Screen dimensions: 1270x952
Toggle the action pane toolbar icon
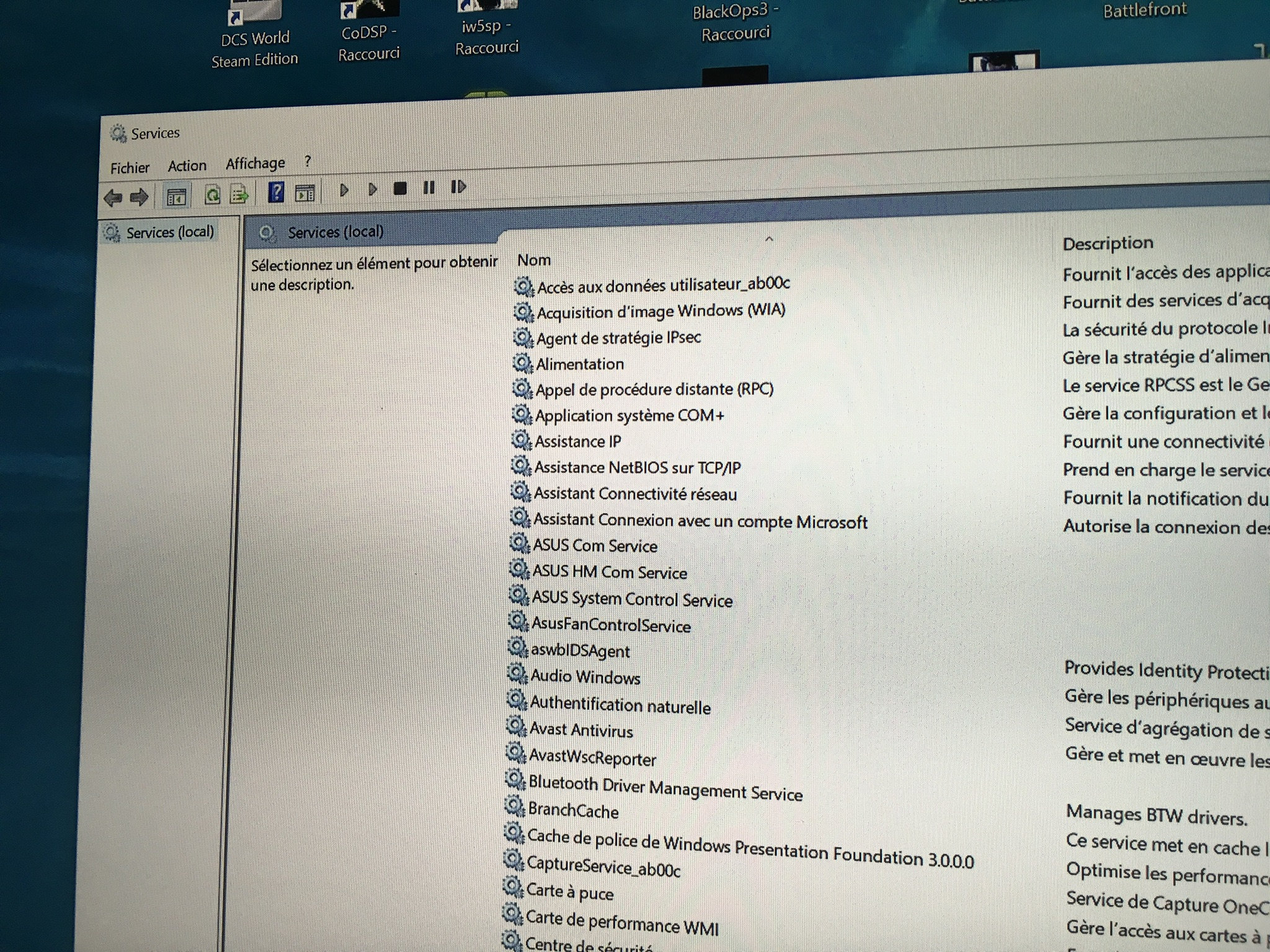click(304, 193)
